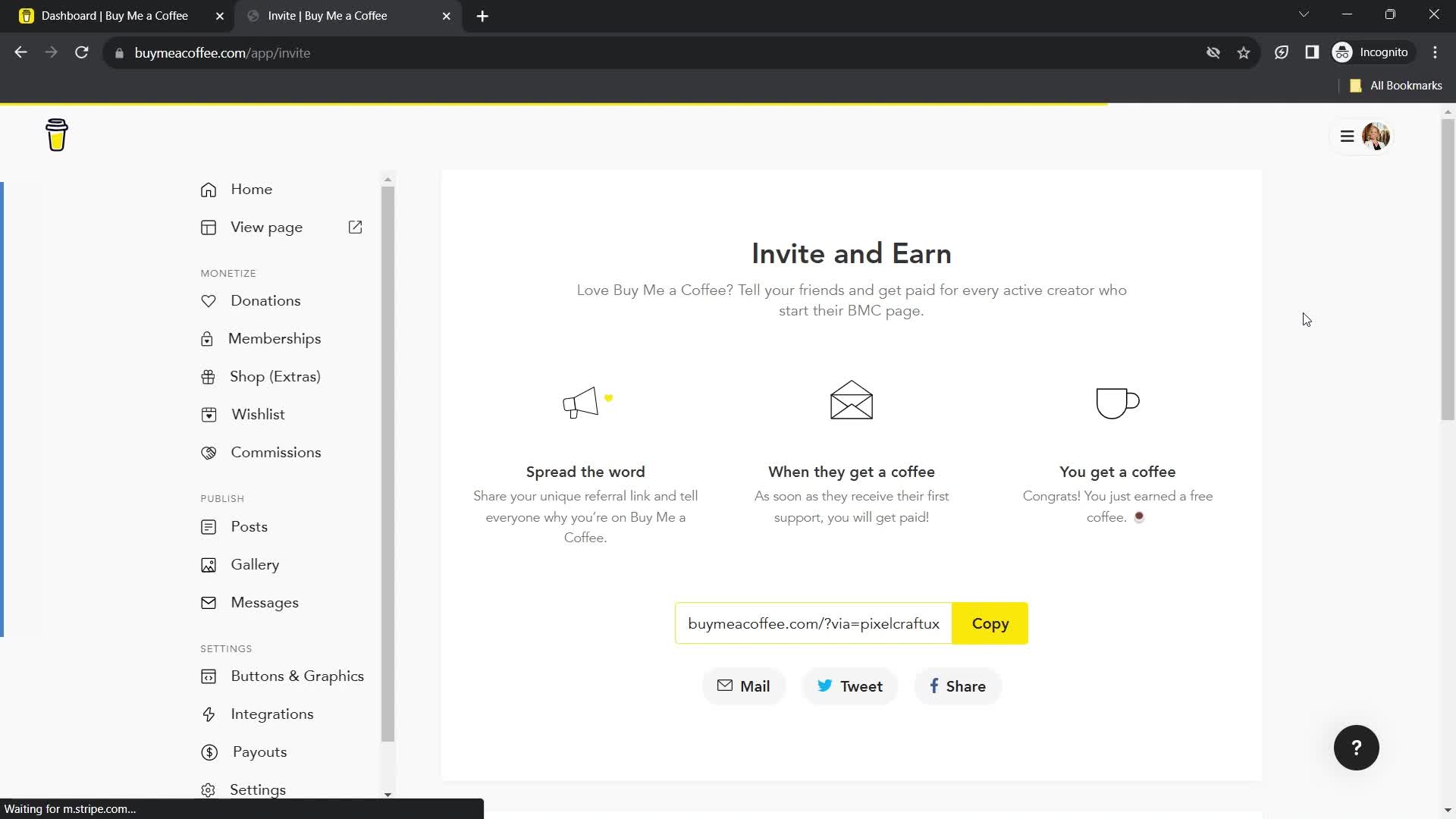Click the Settings gear icon in sidebar

[x=209, y=790]
